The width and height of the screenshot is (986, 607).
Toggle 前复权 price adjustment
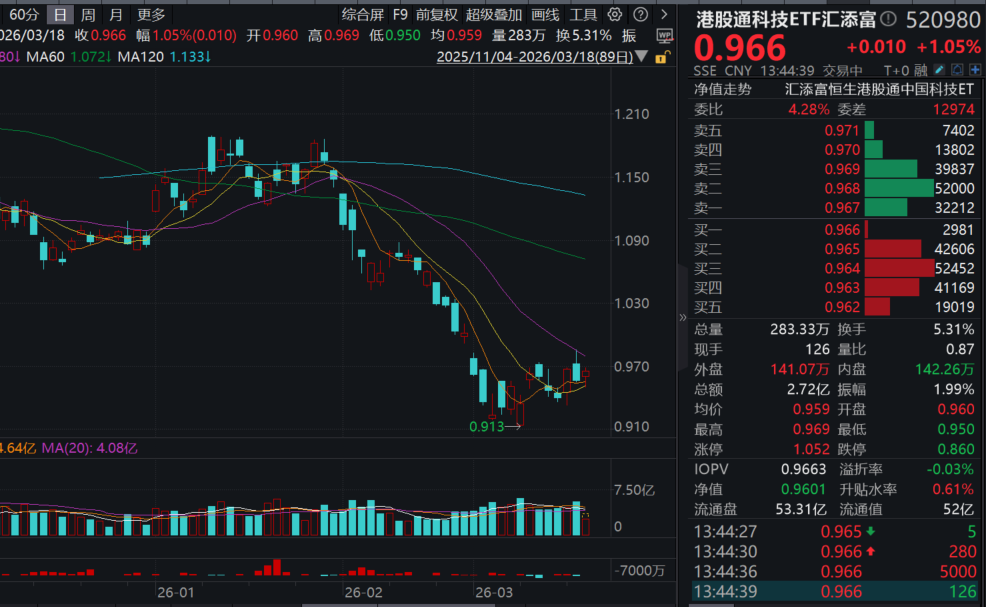pos(436,15)
